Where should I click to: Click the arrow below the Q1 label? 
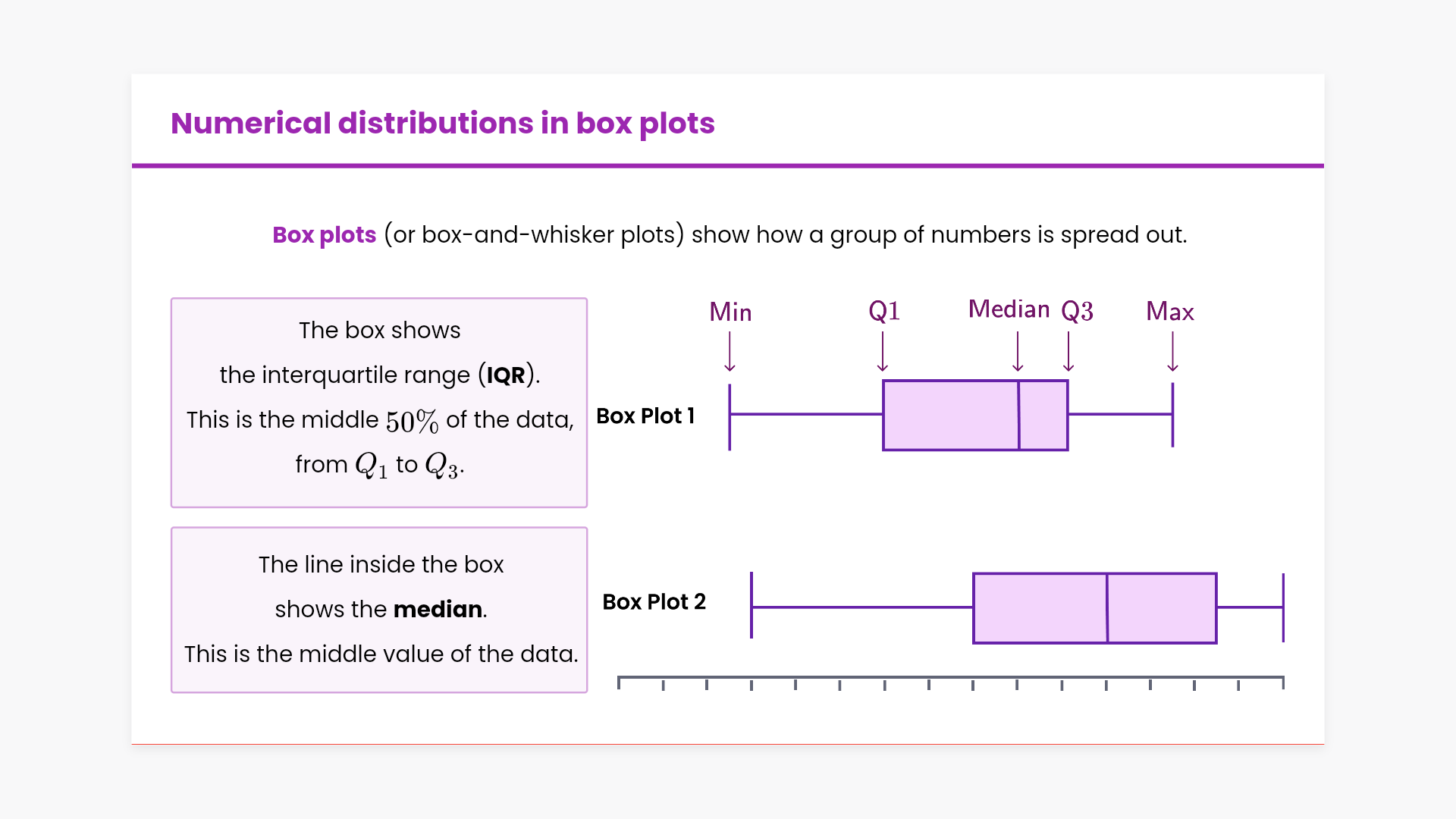click(x=883, y=352)
